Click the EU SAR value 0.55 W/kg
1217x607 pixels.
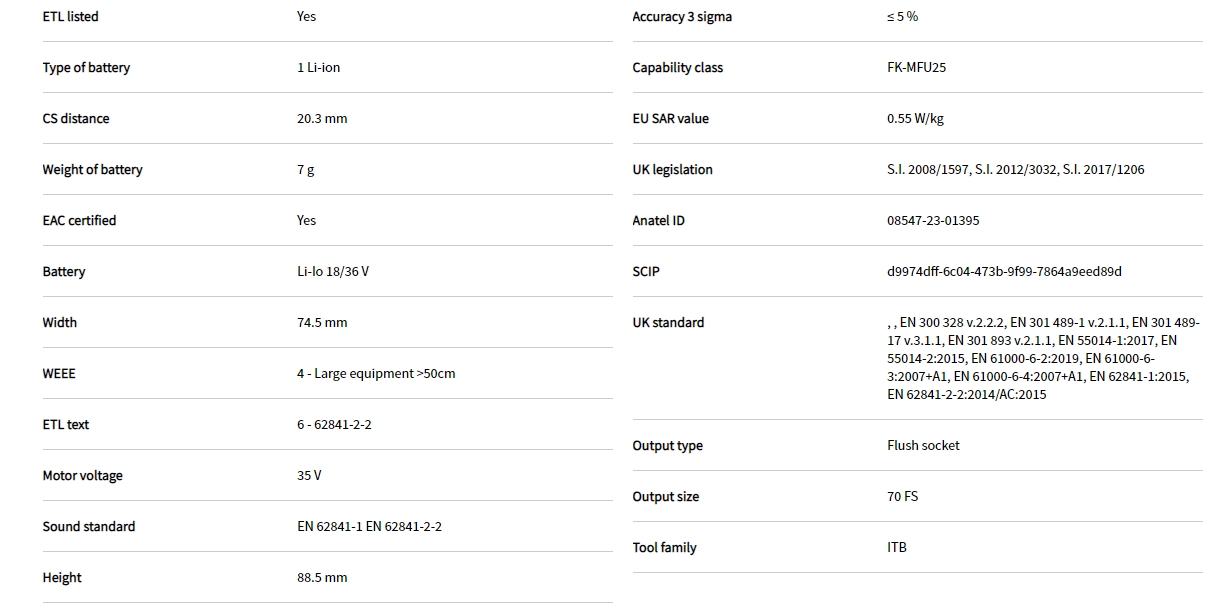[x=915, y=119]
